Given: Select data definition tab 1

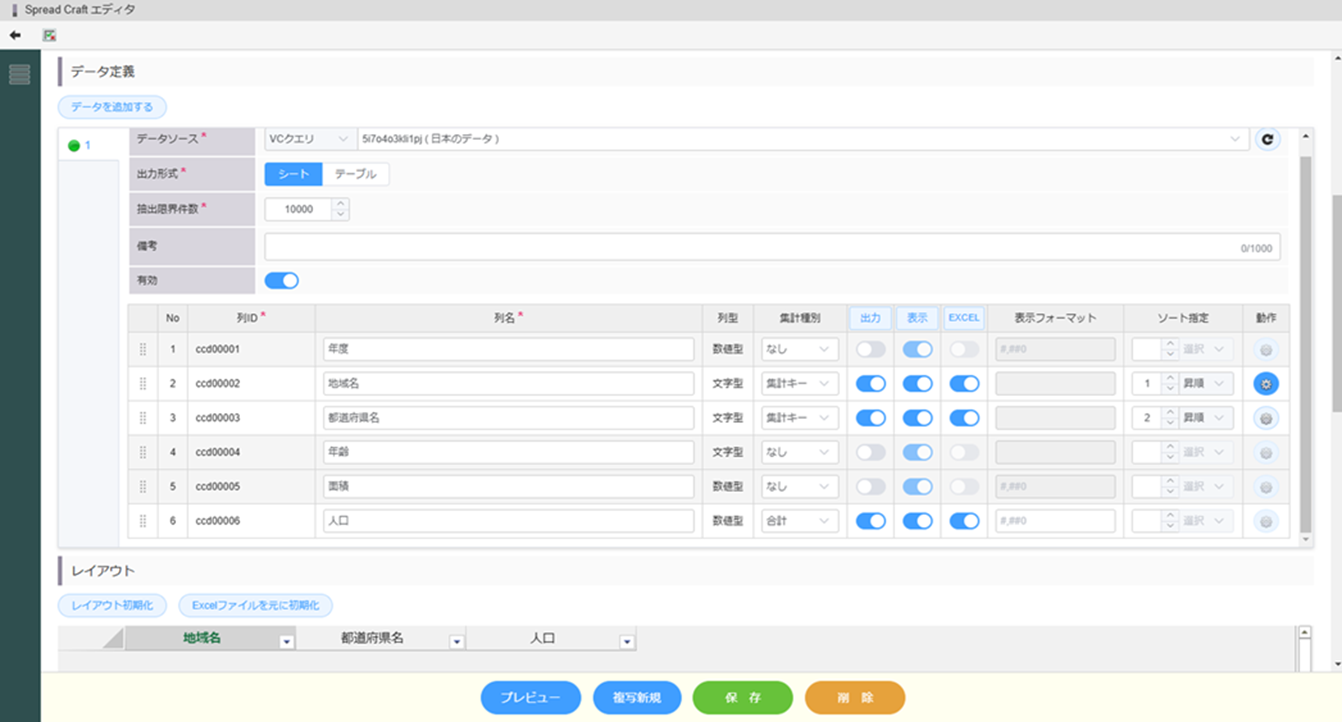Looking at the screenshot, I should [x=80, y=146].
